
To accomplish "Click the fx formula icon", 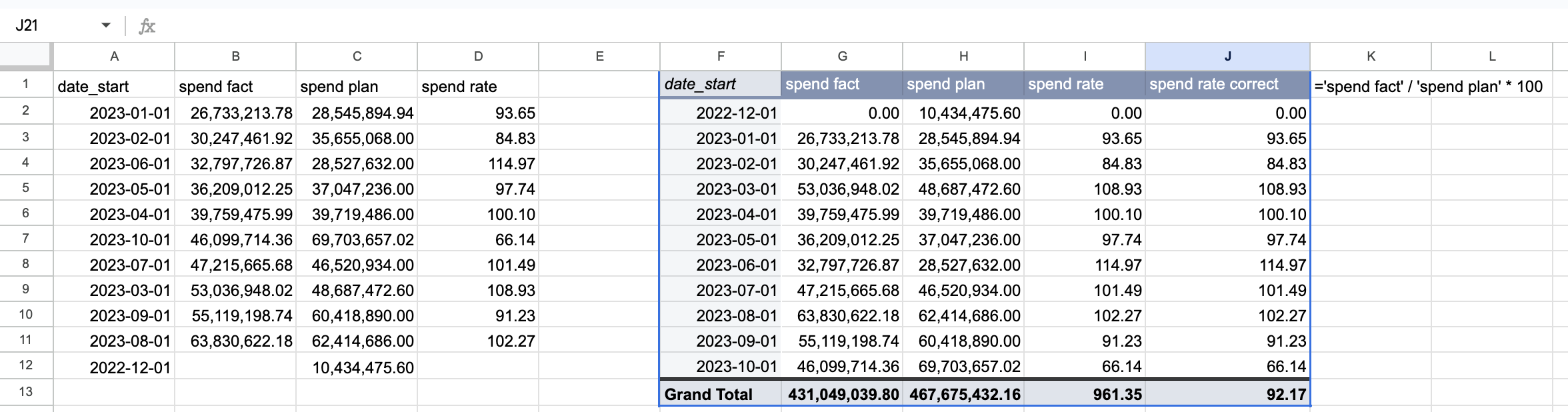I will [147, 26].
